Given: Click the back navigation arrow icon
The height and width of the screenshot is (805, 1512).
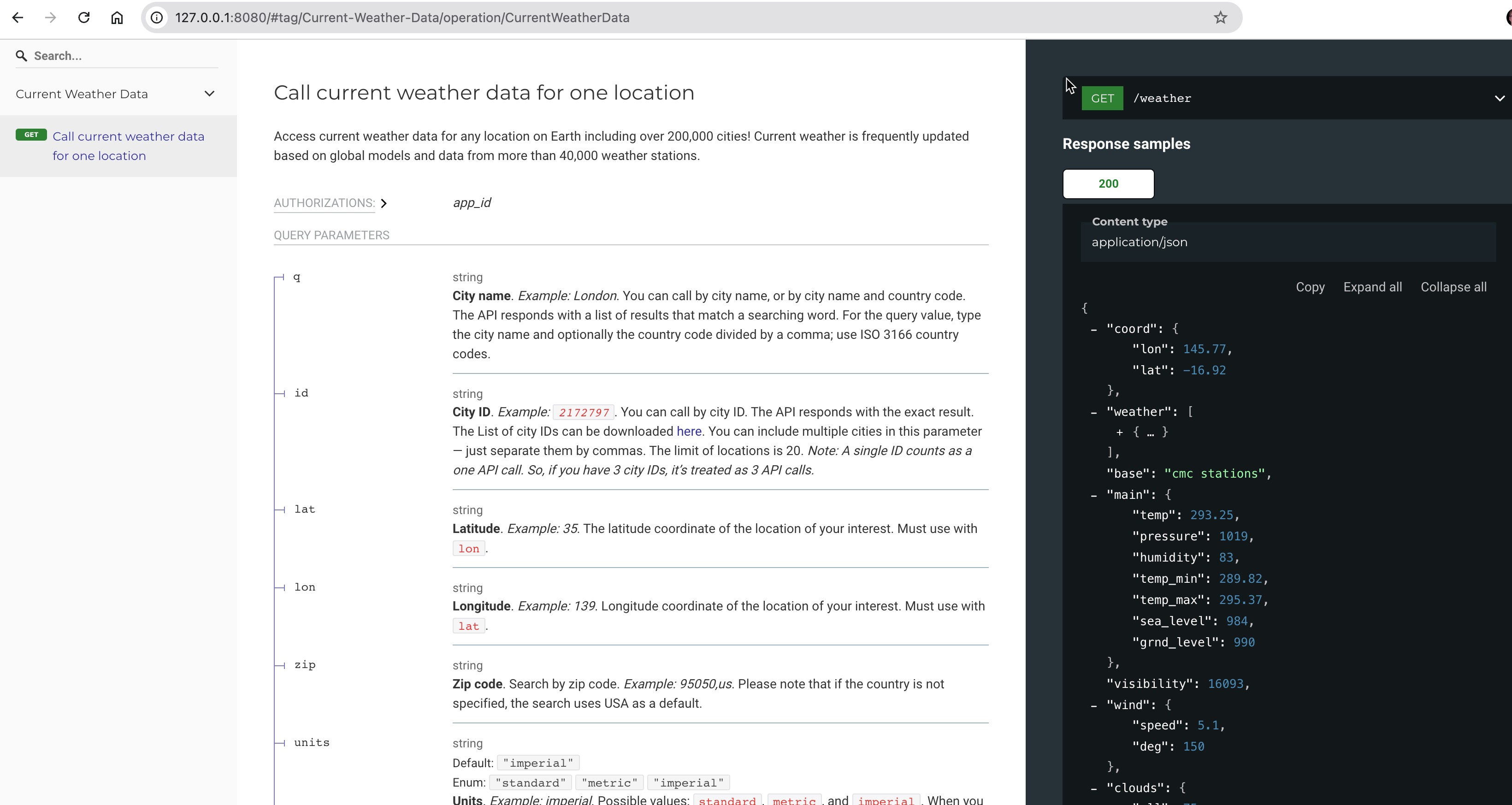Looking at the screenshot, I should click(x=20, y=17).
